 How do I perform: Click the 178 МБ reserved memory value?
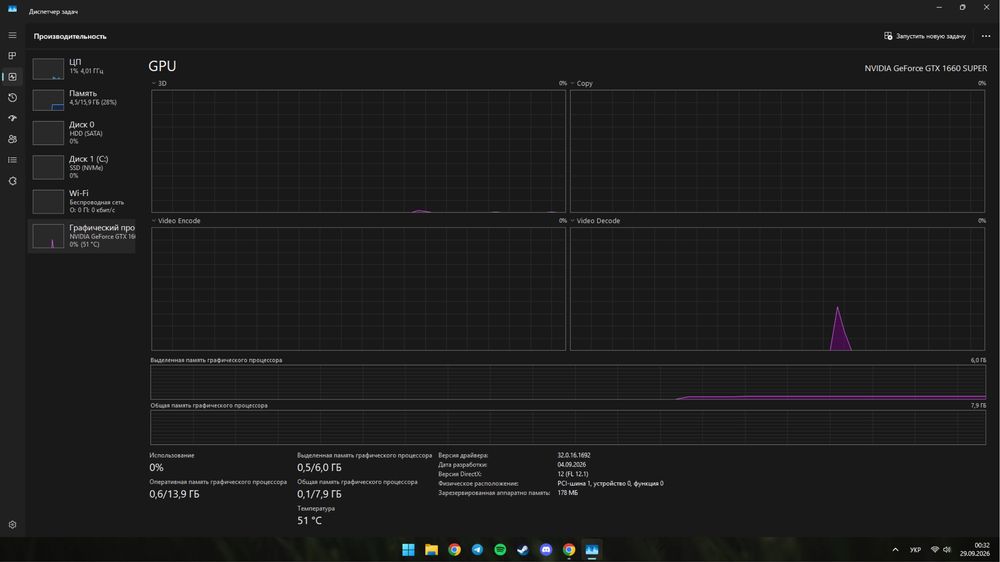568,492
